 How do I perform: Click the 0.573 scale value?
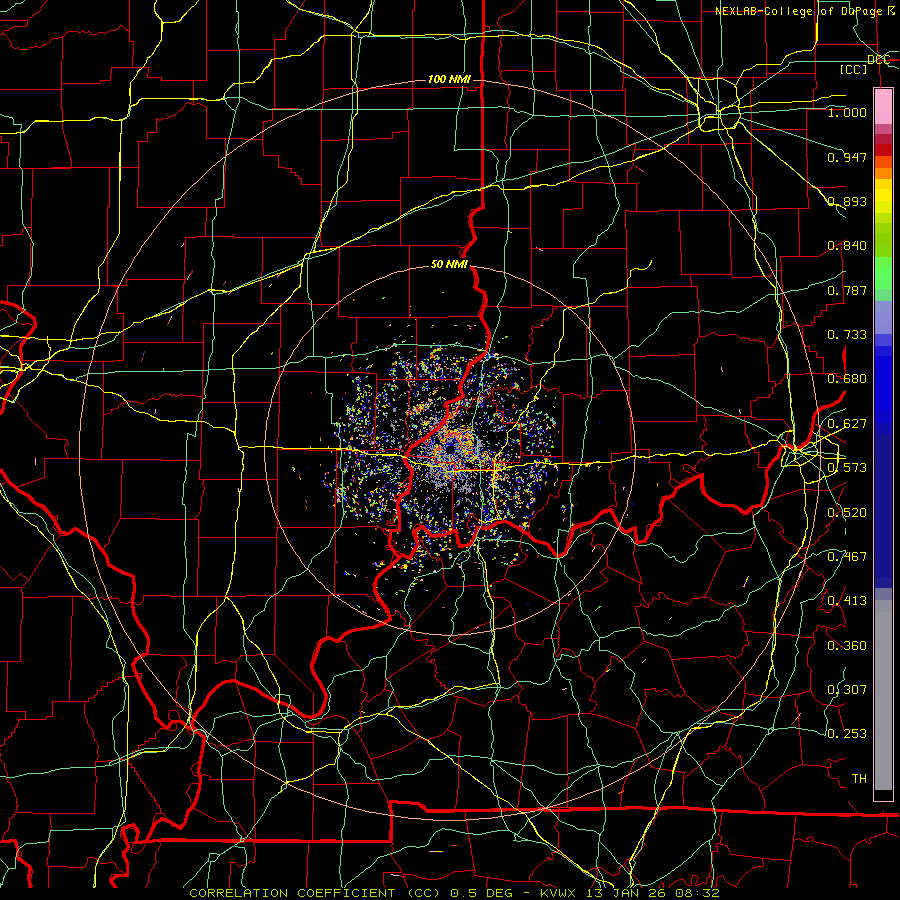pyautogui.click(x=847, y=468)
